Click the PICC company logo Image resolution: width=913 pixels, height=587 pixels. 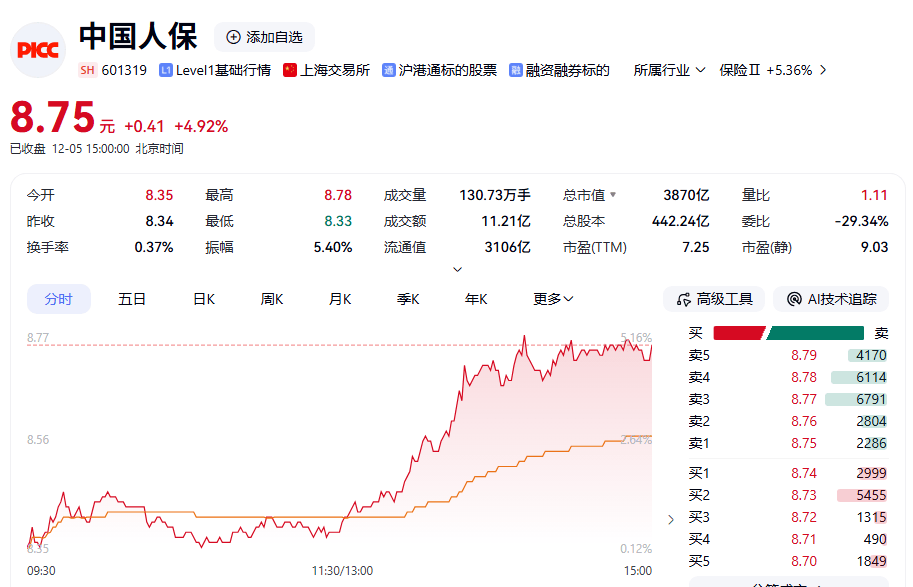click(x=38, y=50)
